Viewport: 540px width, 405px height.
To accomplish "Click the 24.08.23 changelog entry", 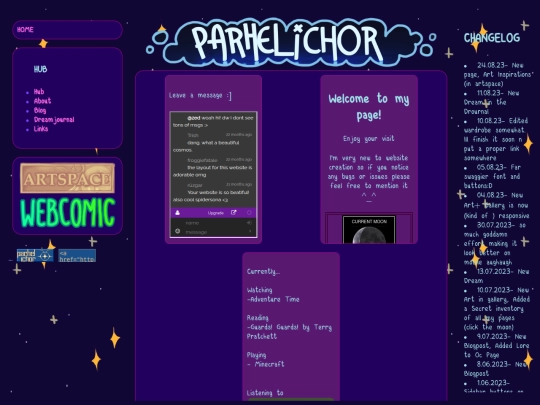I will [498, 74].
